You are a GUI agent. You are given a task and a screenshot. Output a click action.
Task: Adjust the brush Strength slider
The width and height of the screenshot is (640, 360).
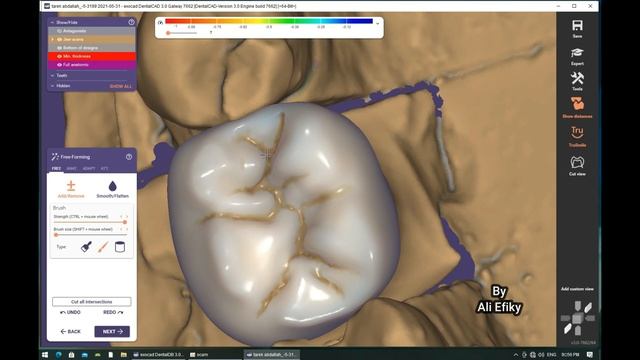click(90, 222)
